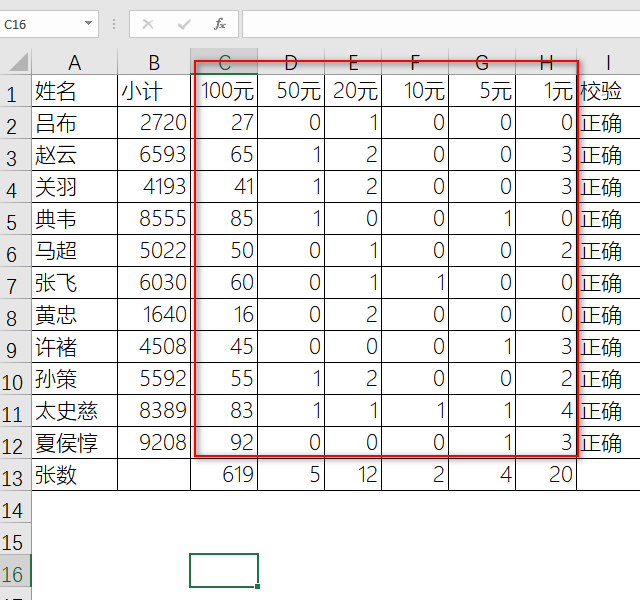The height and width of the screenshot is (600, 640).
Task: Select row 13 header
Action: tap(16, 475)
